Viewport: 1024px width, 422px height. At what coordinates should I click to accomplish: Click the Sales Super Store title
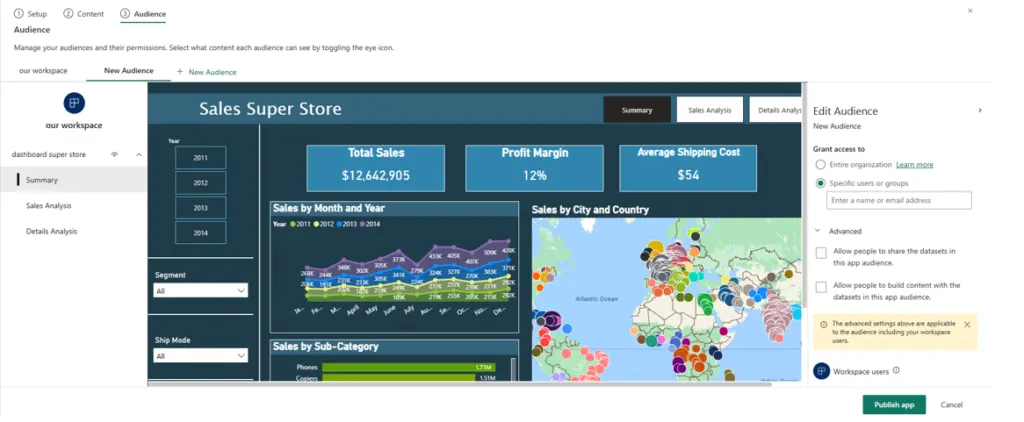(270, 108)
